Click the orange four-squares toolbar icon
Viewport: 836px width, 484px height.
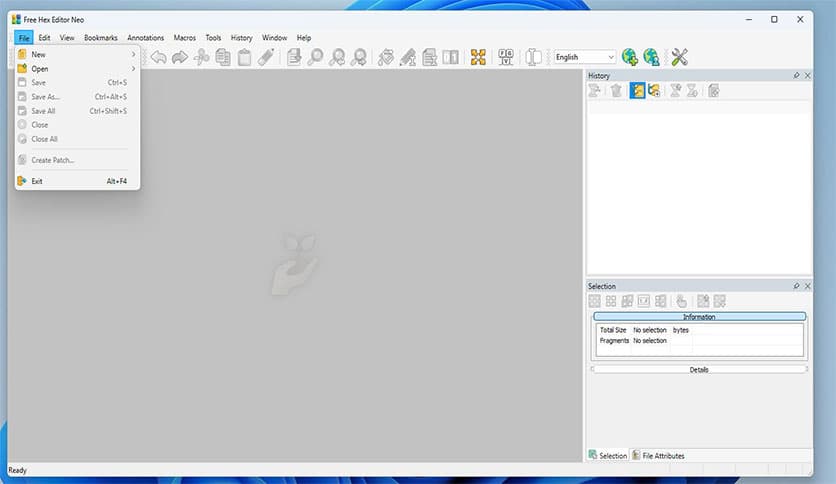478,57
